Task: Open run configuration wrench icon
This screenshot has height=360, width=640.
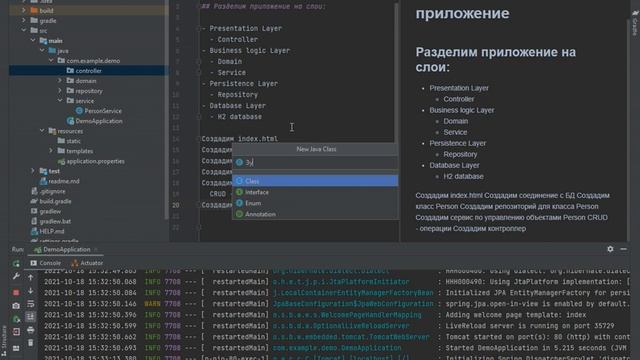Action: [16, 277]
